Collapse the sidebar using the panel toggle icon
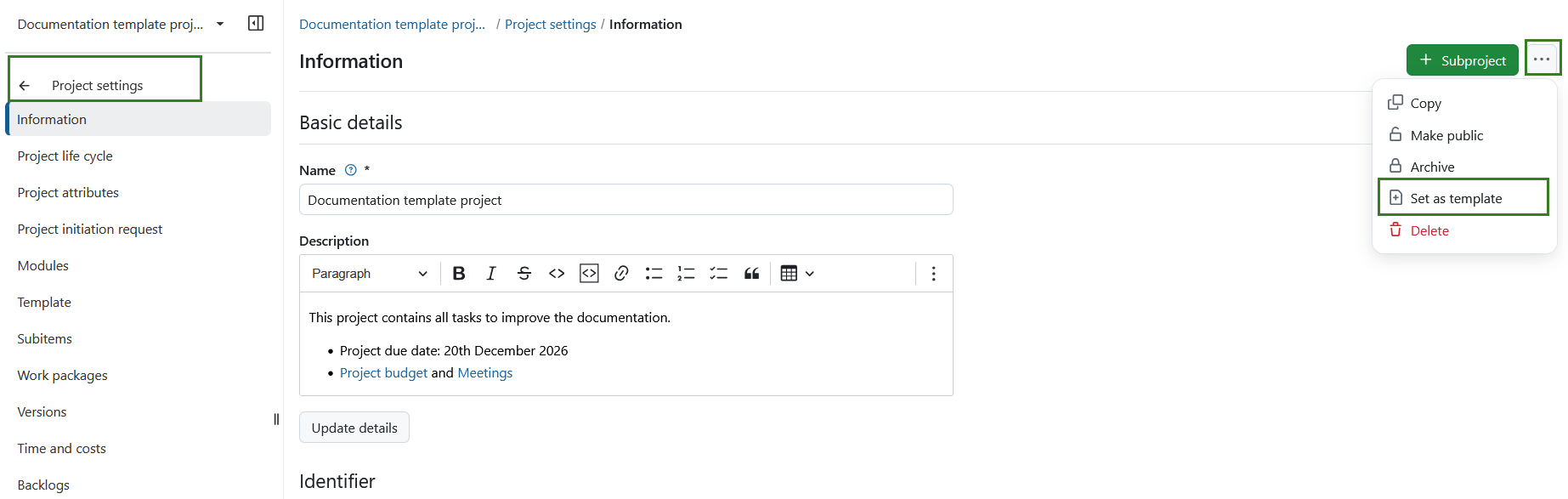1568x499 pixels. coord(256,23)
